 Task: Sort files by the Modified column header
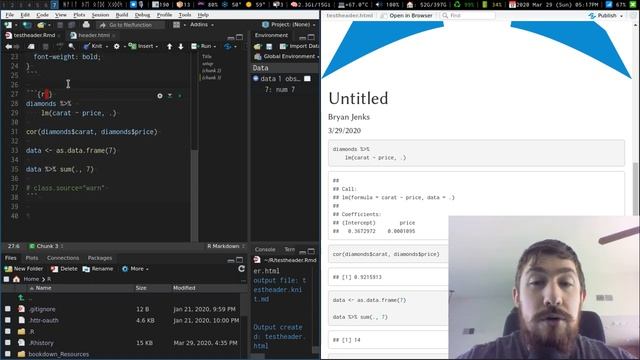point(184,288)
